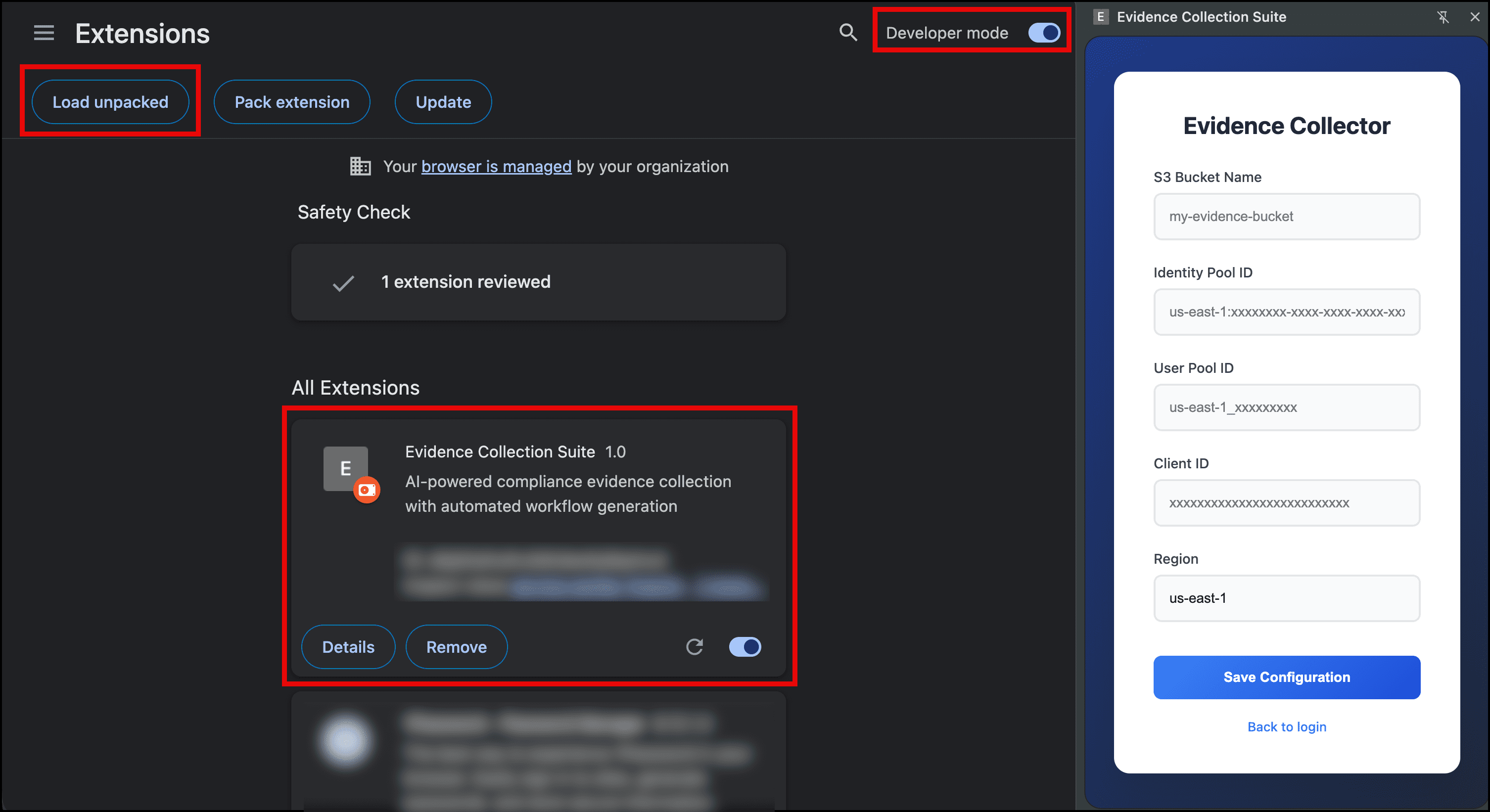Viewport: 1490px width, 812px height.
Task: Open Details for Evidence Collection Suite
Action: [348, 647]
